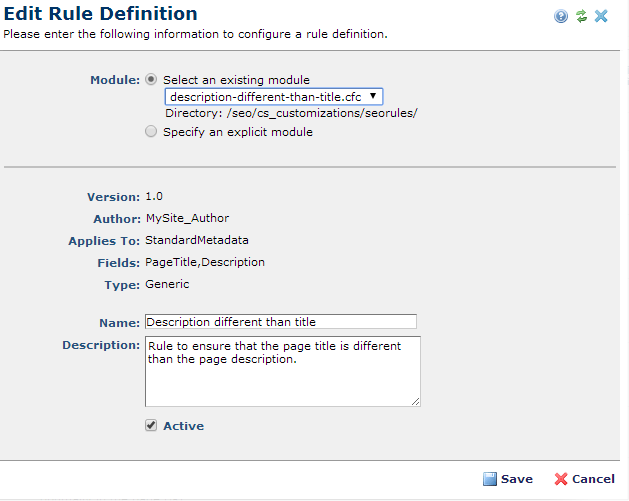The width and height of the screenshot is (629, 501).
Task: Click the green refresh arrows icon
Action: 581,16
